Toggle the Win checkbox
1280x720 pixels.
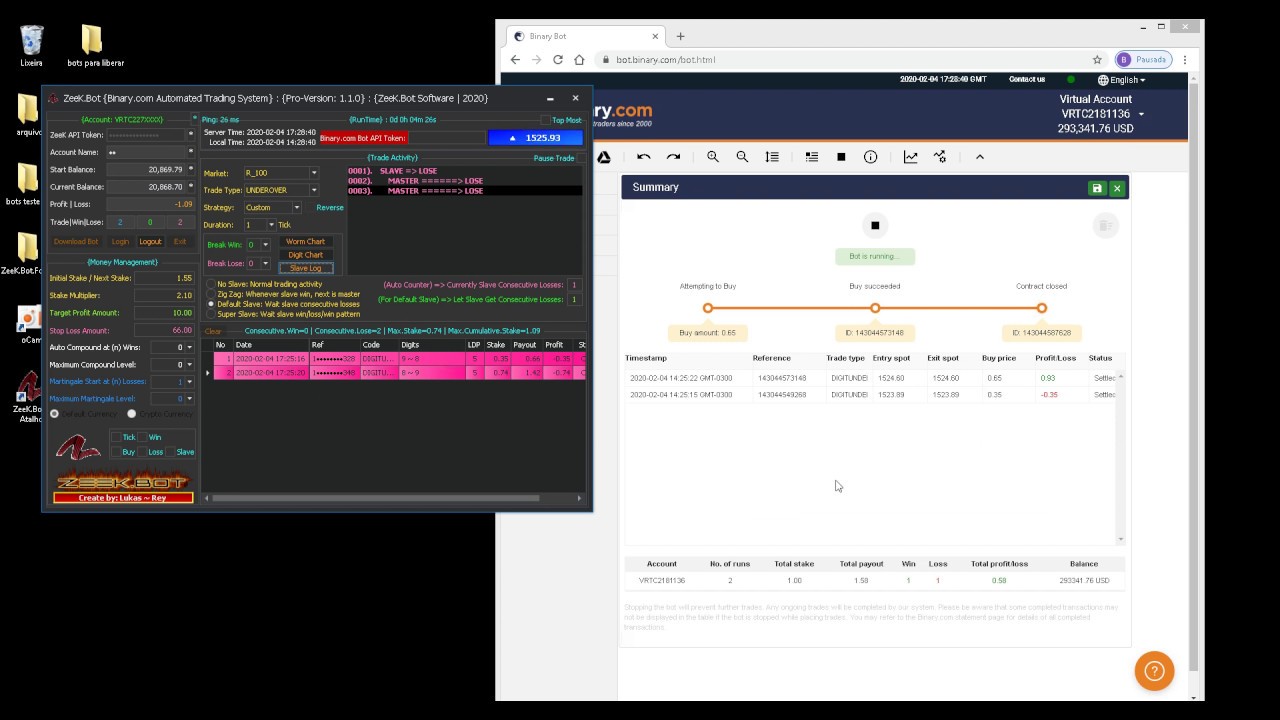point(142,437)
